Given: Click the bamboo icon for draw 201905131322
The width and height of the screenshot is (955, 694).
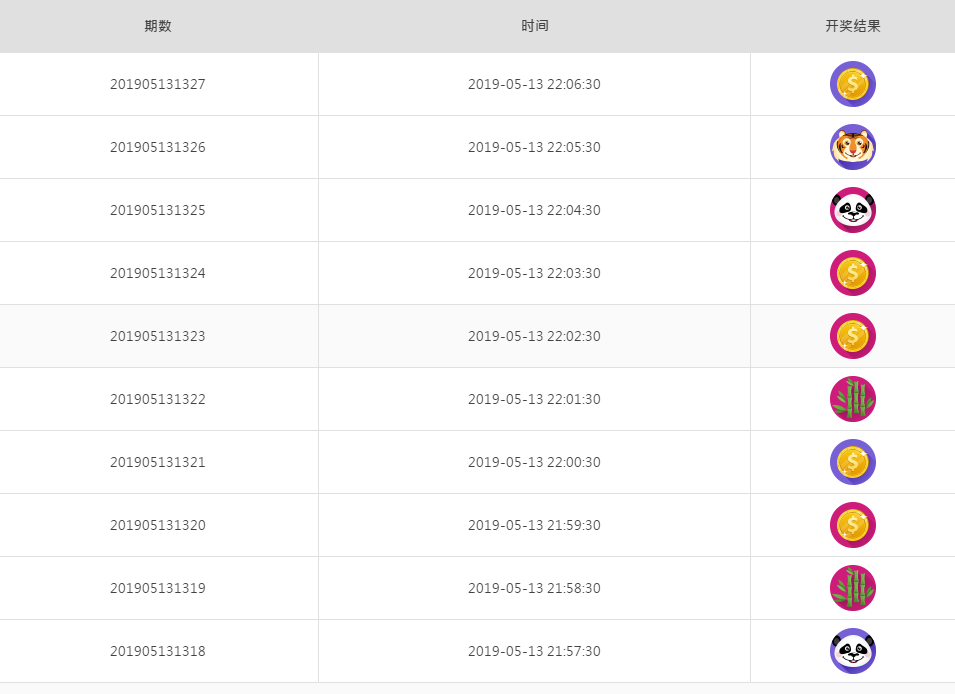Looking at the screenshot, I should 853,399.
